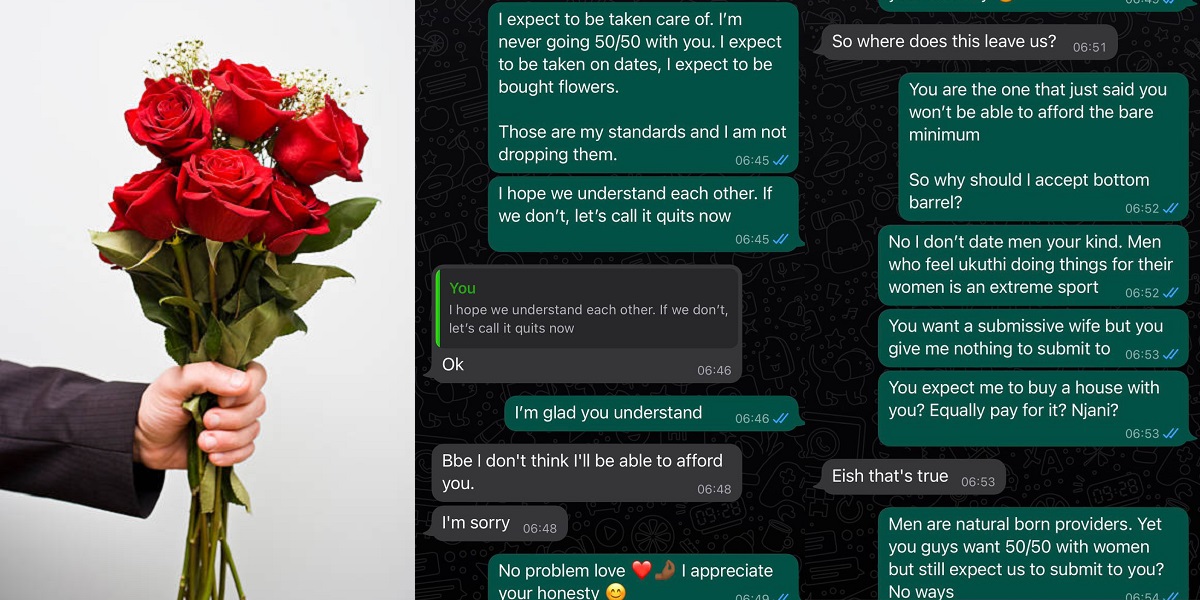Tap the 'I expect to be taken care of' message
The height and width of the screenshot is (600, 1200).
click(643, 87)
